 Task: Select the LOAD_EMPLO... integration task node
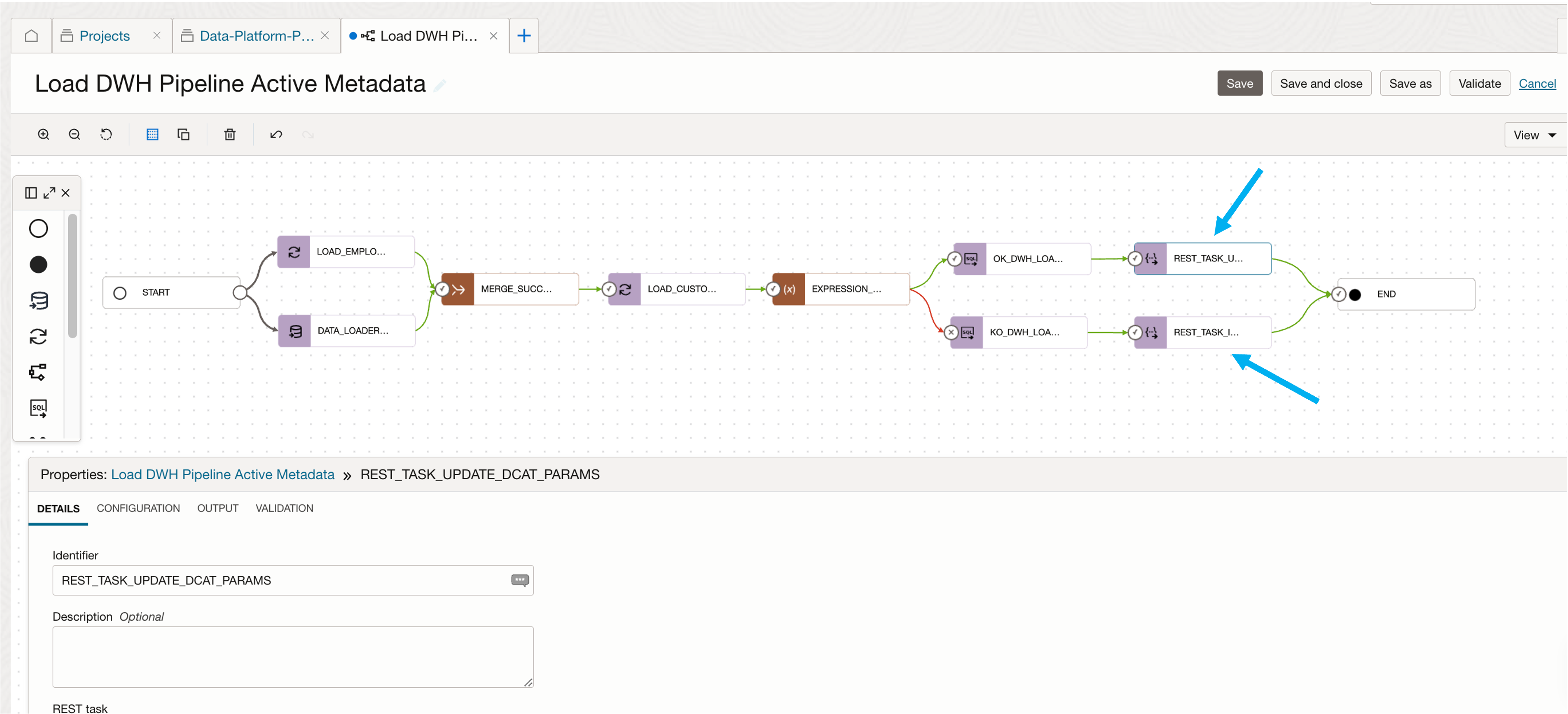point(346,252)
